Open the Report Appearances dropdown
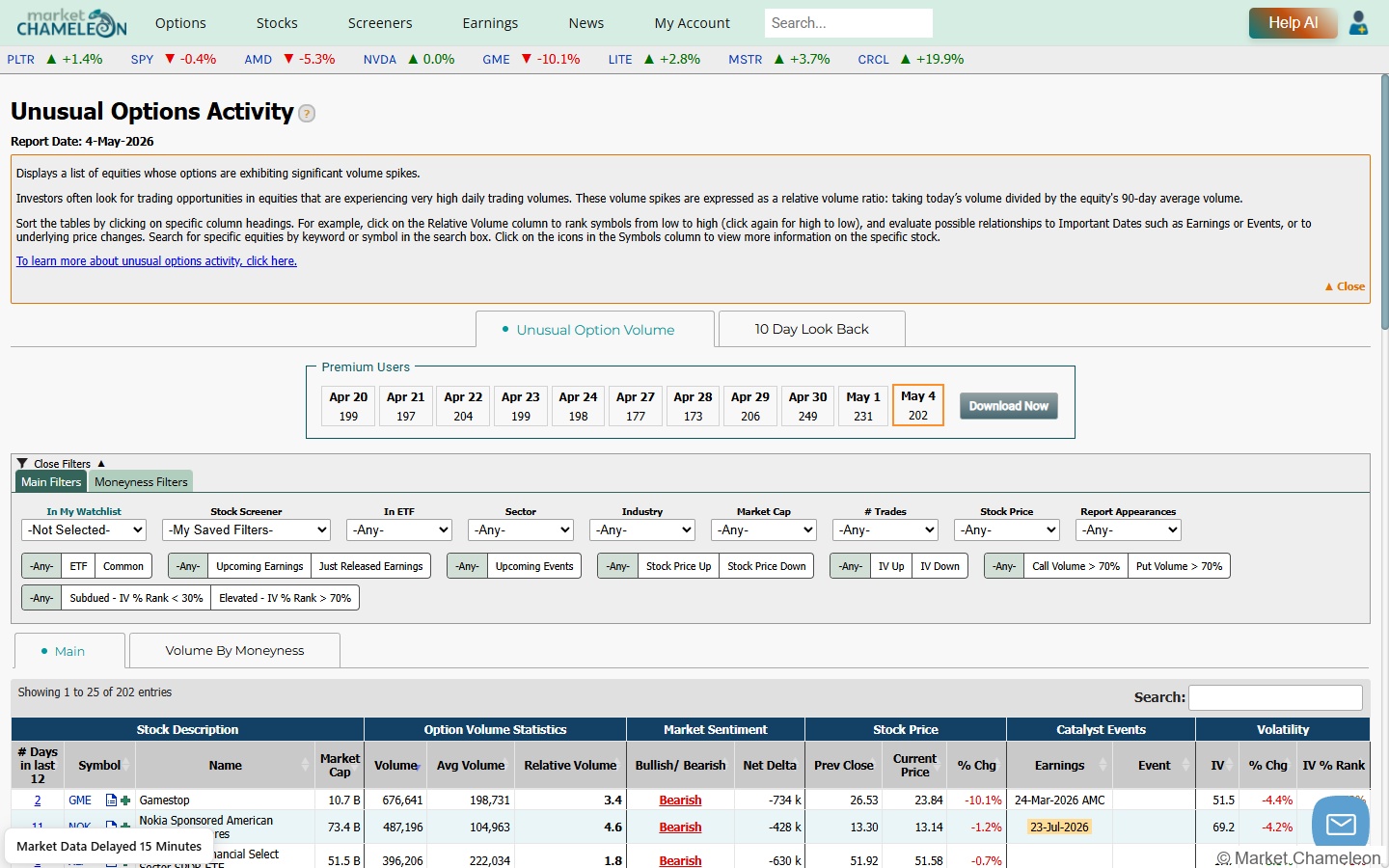 pos(1129,529)
